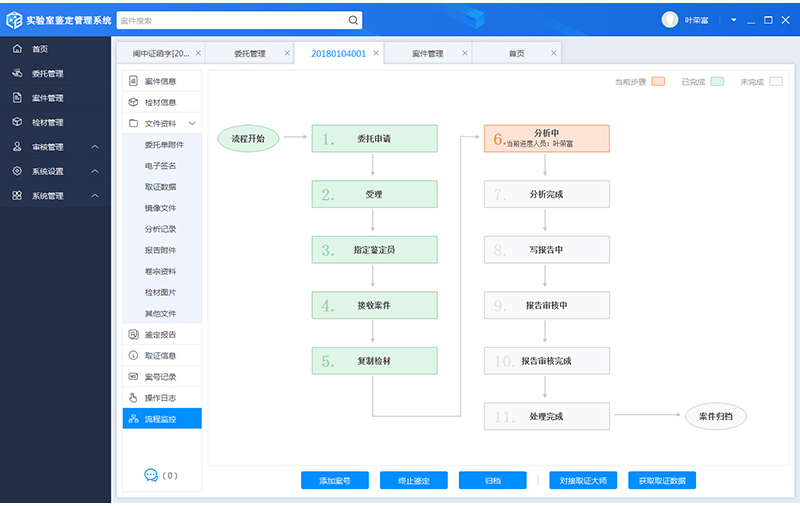
Task: Expand the 审核管理 sidebar group
Action: (x=95, y=147)
